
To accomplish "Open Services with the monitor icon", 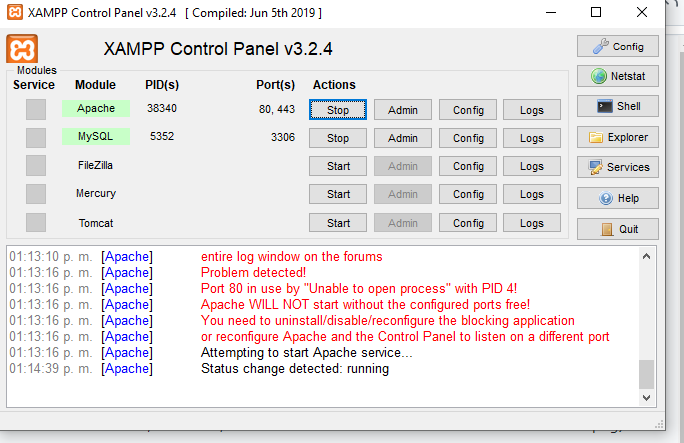I will click(x=618, y=167).
